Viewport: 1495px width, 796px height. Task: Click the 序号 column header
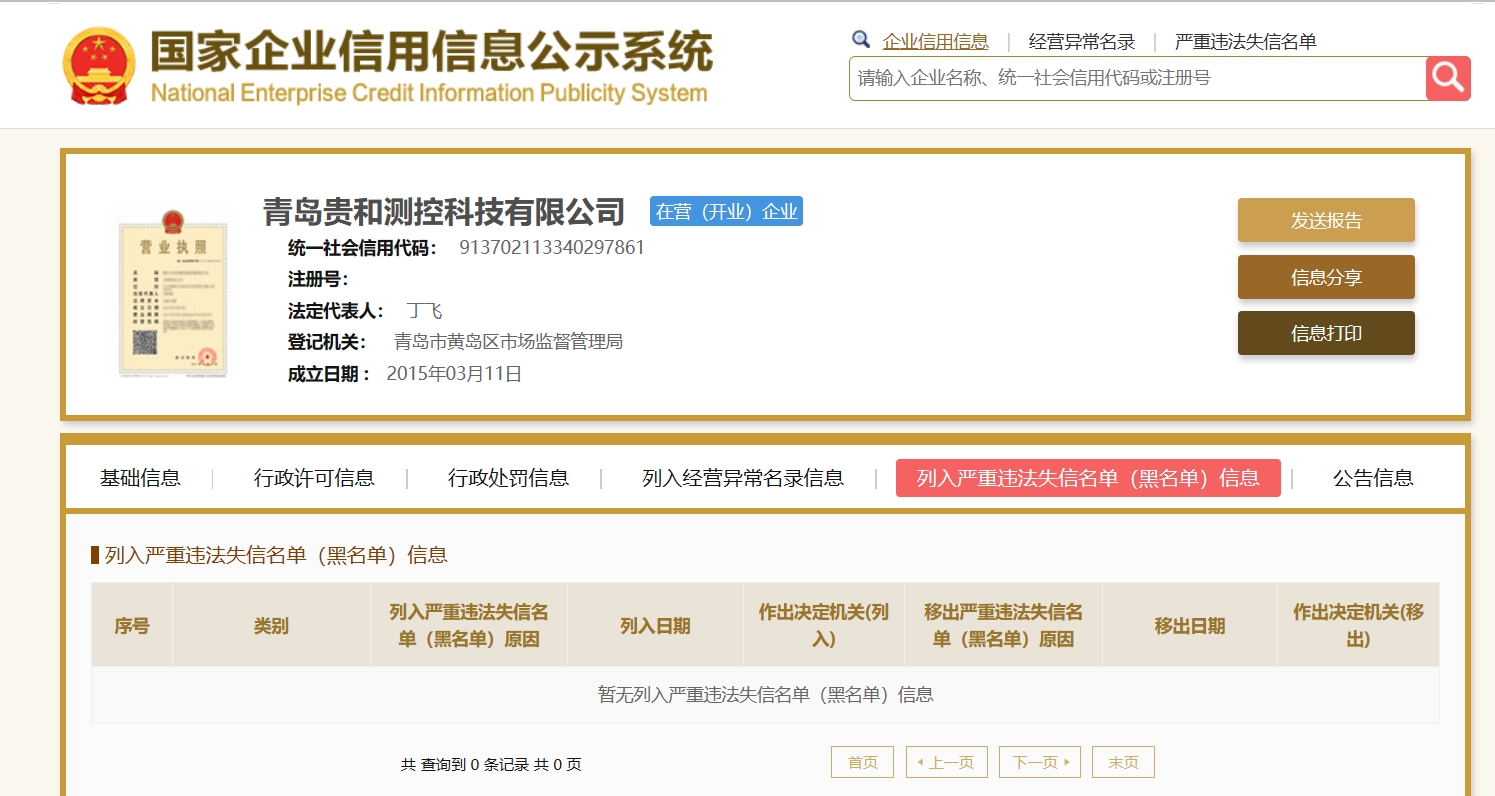[x=132, y=626]
